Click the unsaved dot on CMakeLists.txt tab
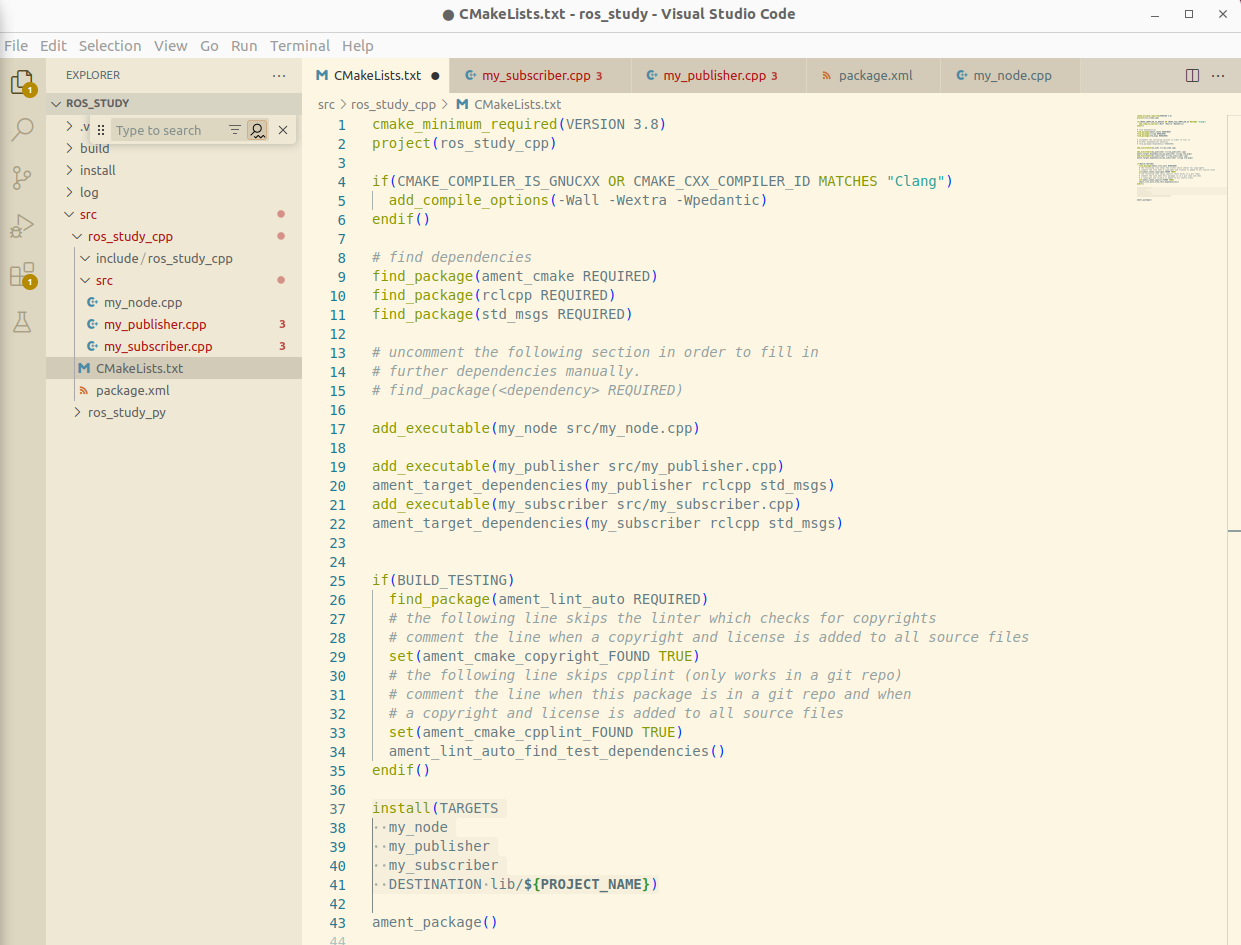Viewport: 1241px width, 945px height. tap(435, 75)
